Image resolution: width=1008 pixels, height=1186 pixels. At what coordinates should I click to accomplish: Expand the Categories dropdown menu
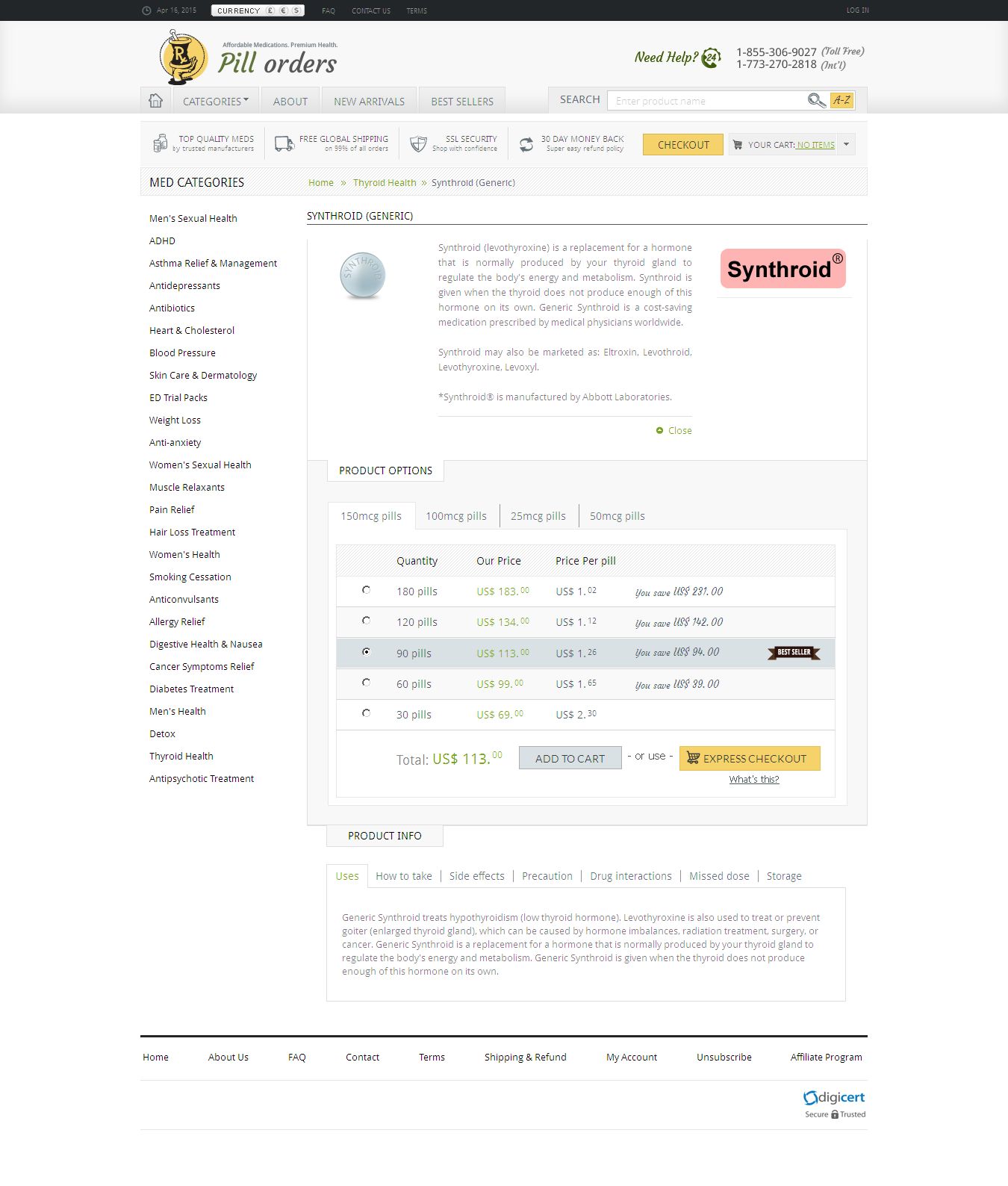click(216, 101)
